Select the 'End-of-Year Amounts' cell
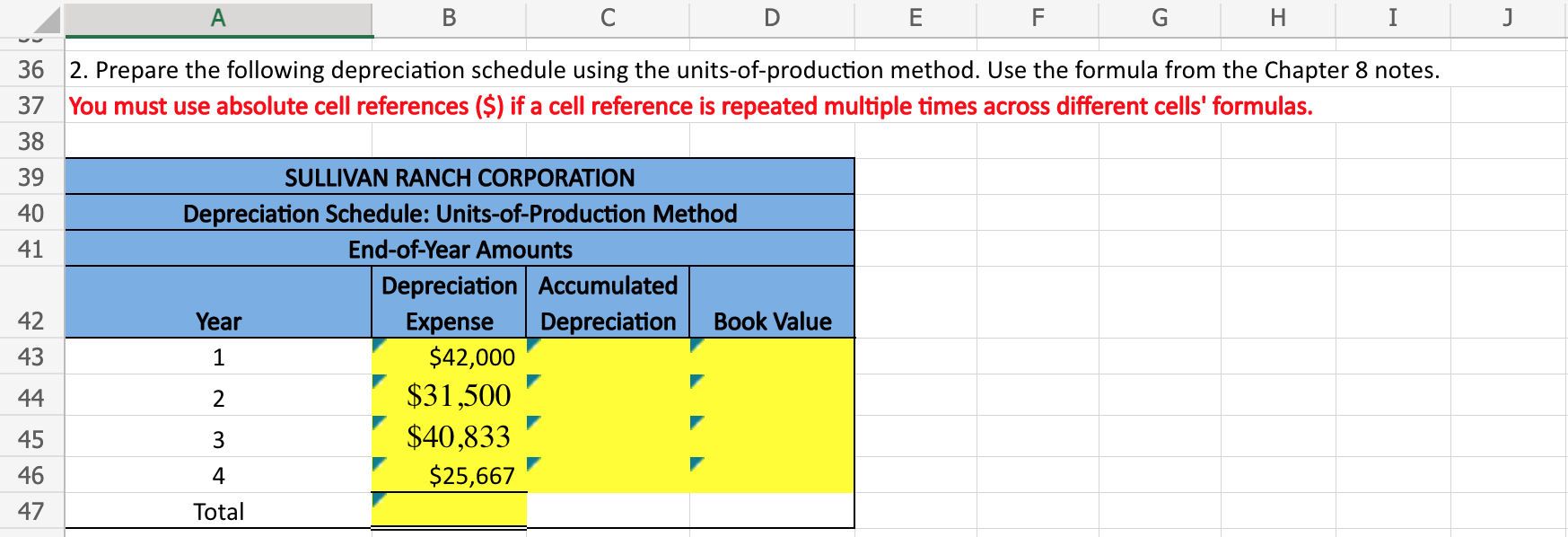The height and width of the screenshot is (537, 1568). [460, 249]
